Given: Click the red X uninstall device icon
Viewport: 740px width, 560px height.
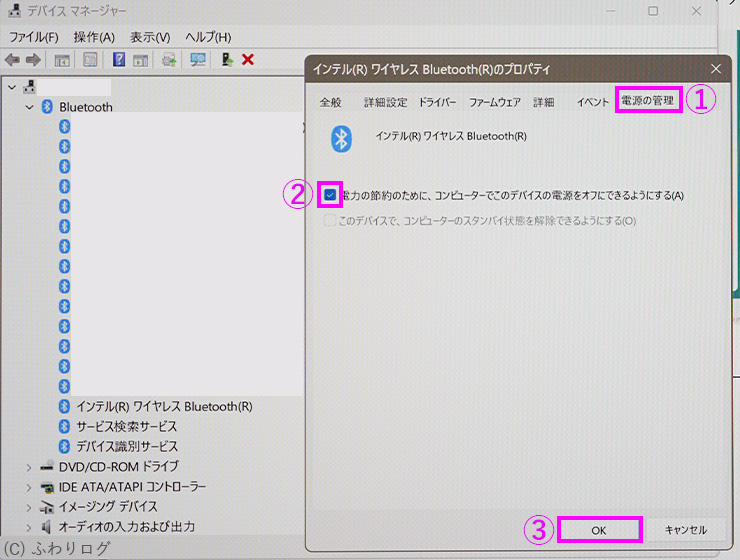Looking at the screenshot, I should 248,60.
